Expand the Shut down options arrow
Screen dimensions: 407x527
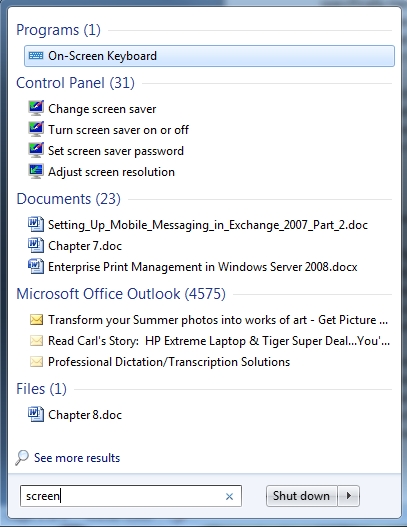click(x=349, y=496)
